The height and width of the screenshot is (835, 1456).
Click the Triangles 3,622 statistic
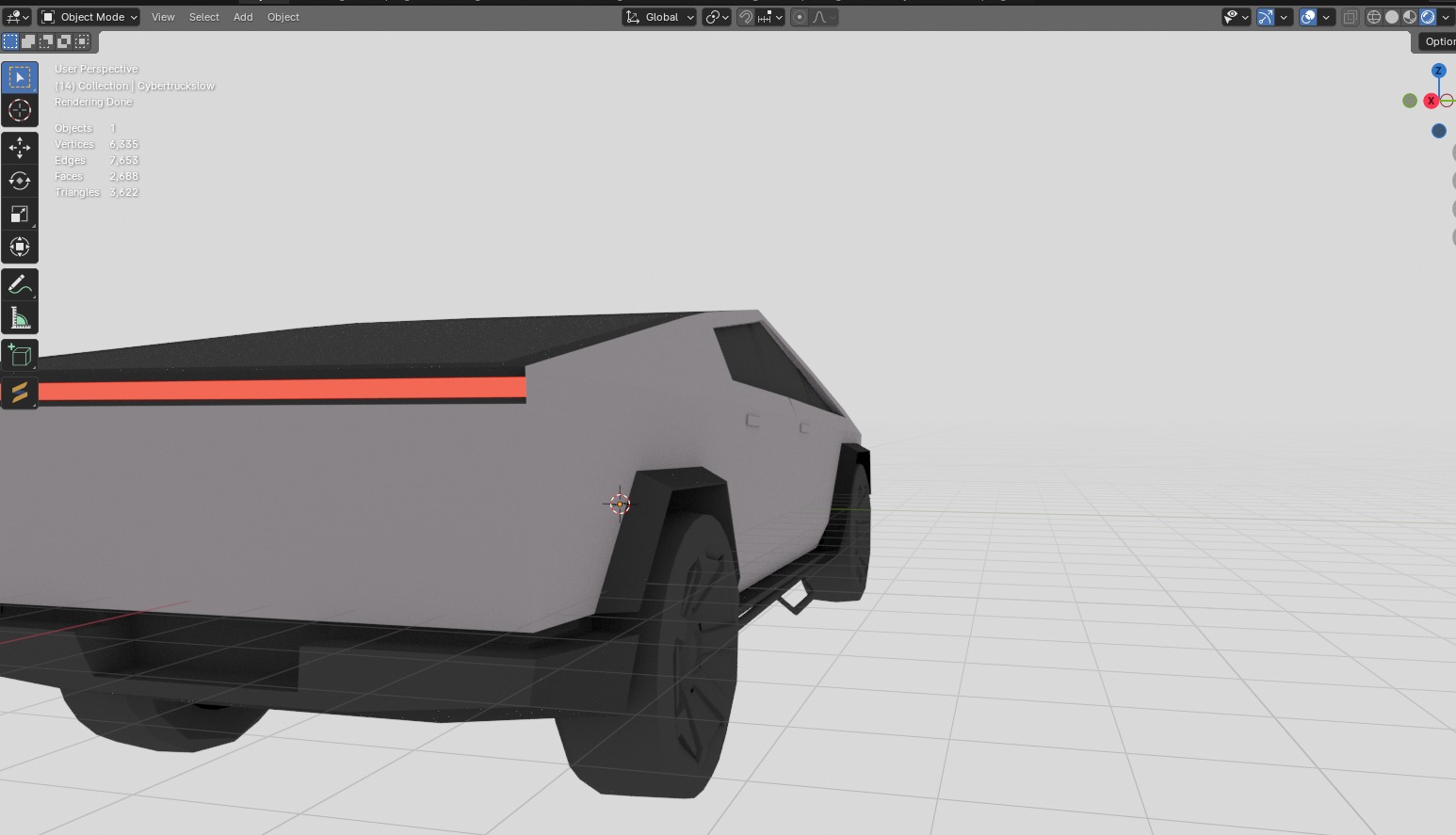pos(96,192)
